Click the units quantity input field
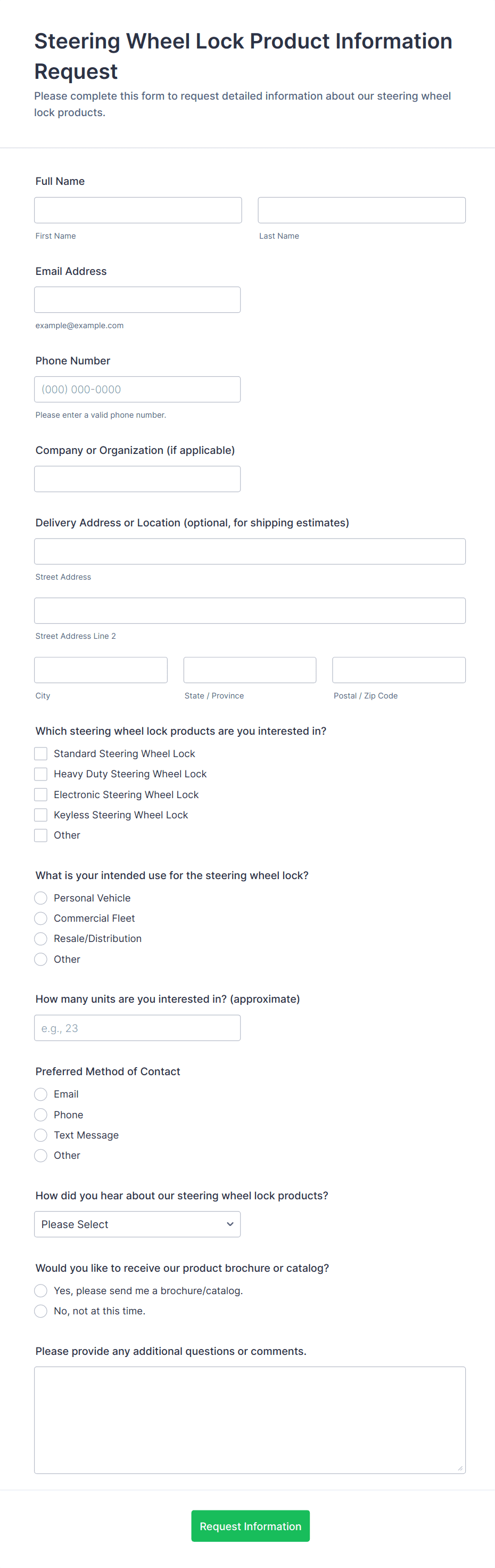The width and height of the screenshot is (495, 1568). [x=137, y=1027]
